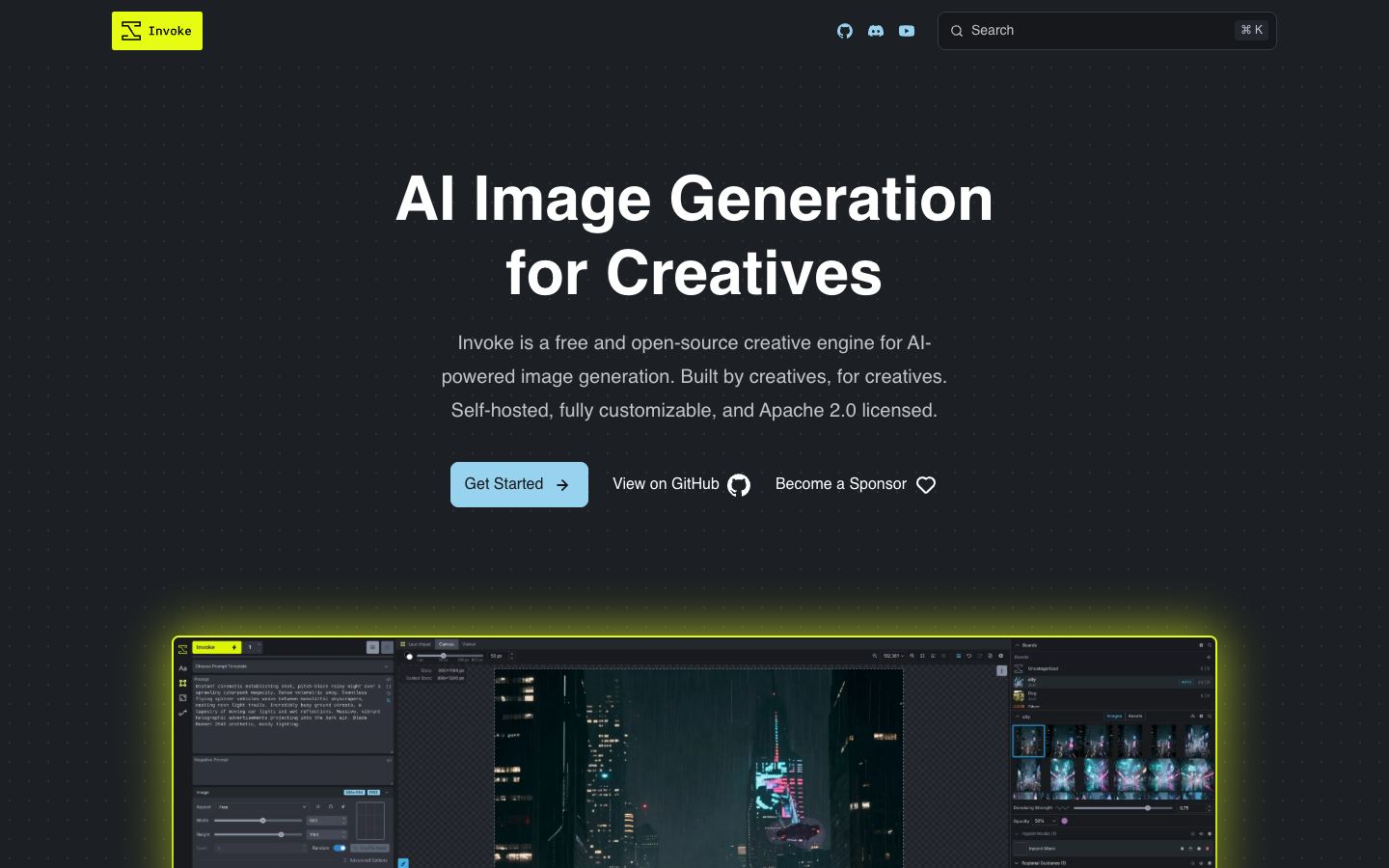The height and width of the screenshot is (868, 1389).
Task: Collapse the Inpaint Masks group in the preview
Action: point(1017,834)
